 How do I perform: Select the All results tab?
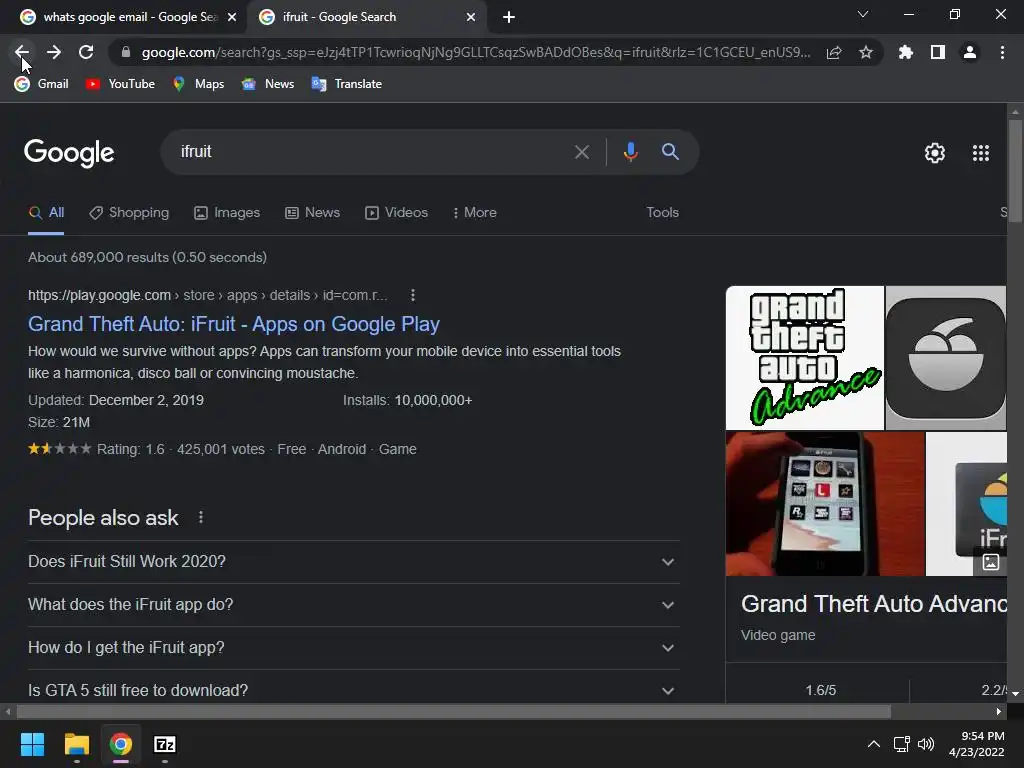46,213
